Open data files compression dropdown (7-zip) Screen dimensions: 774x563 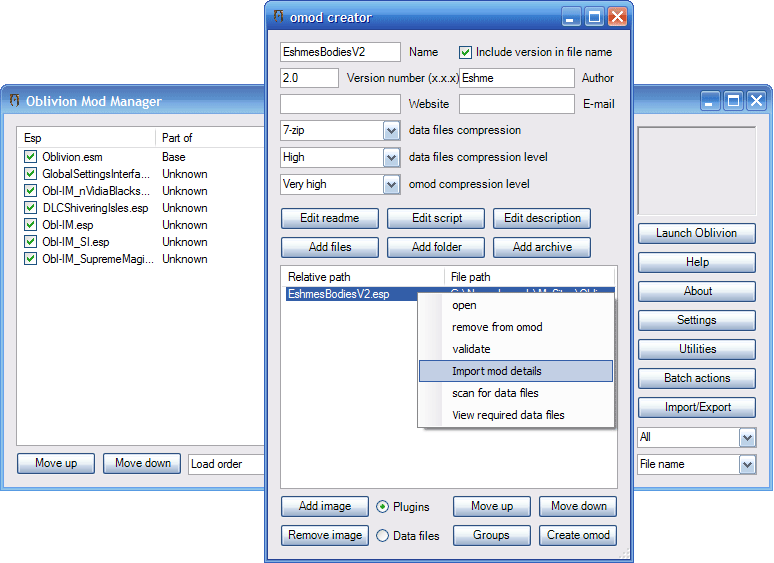click(x=391, y=131)
